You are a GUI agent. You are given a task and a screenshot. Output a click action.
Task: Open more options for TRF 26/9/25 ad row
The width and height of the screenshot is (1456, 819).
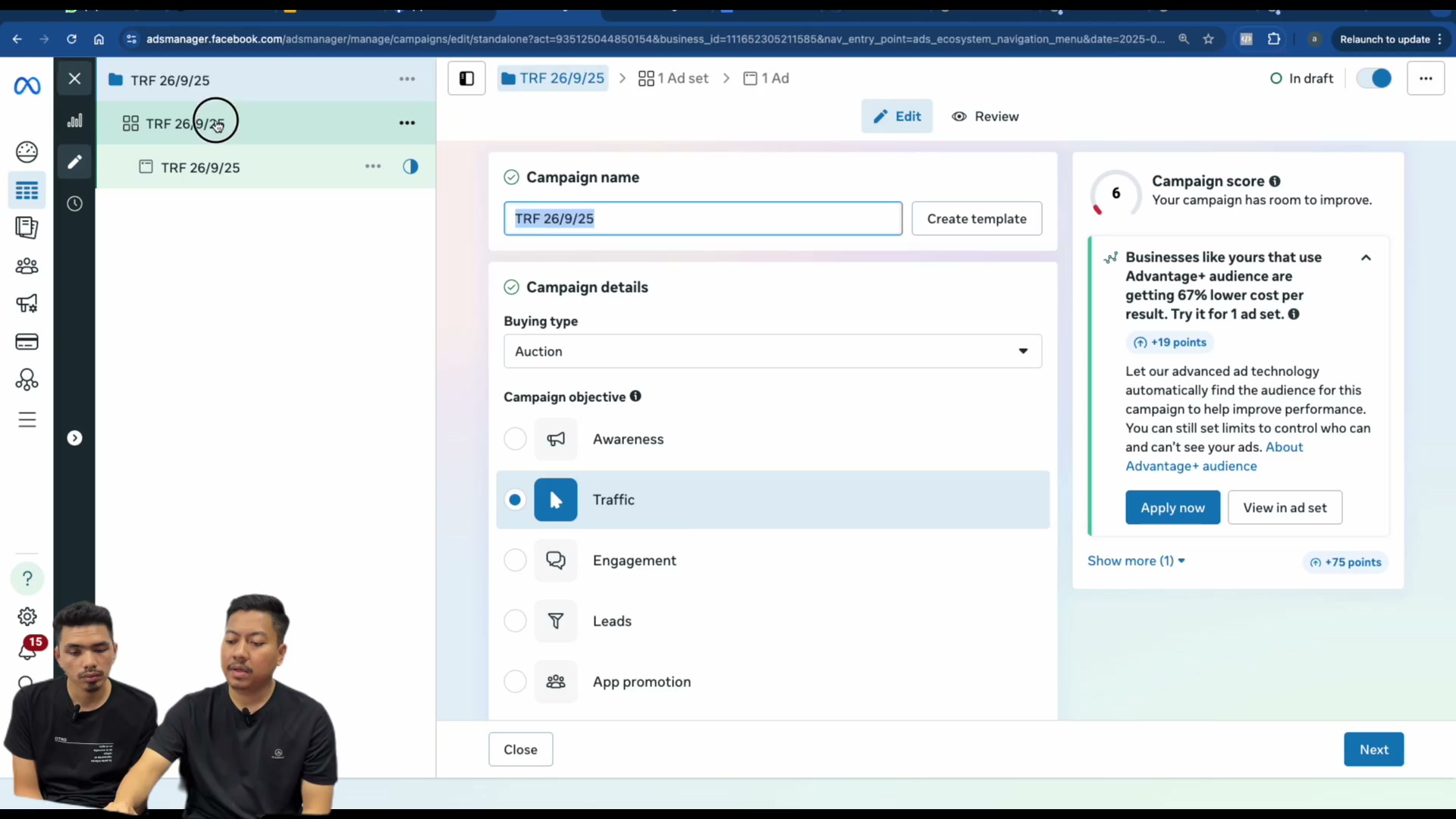pyautogui.click(x=373, y=166)
